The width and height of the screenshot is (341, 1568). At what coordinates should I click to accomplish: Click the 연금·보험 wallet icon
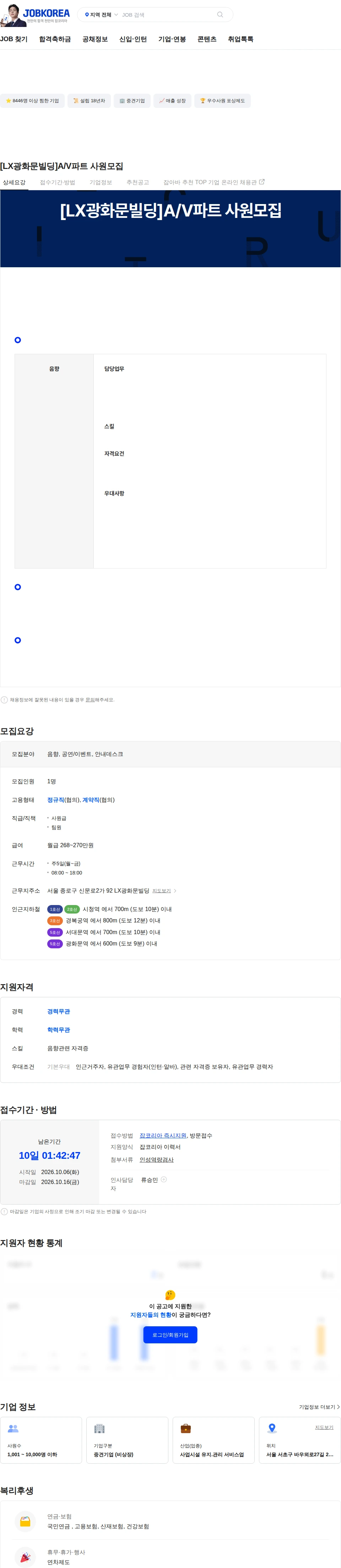pyautogui.click(x=26, y=1522)
